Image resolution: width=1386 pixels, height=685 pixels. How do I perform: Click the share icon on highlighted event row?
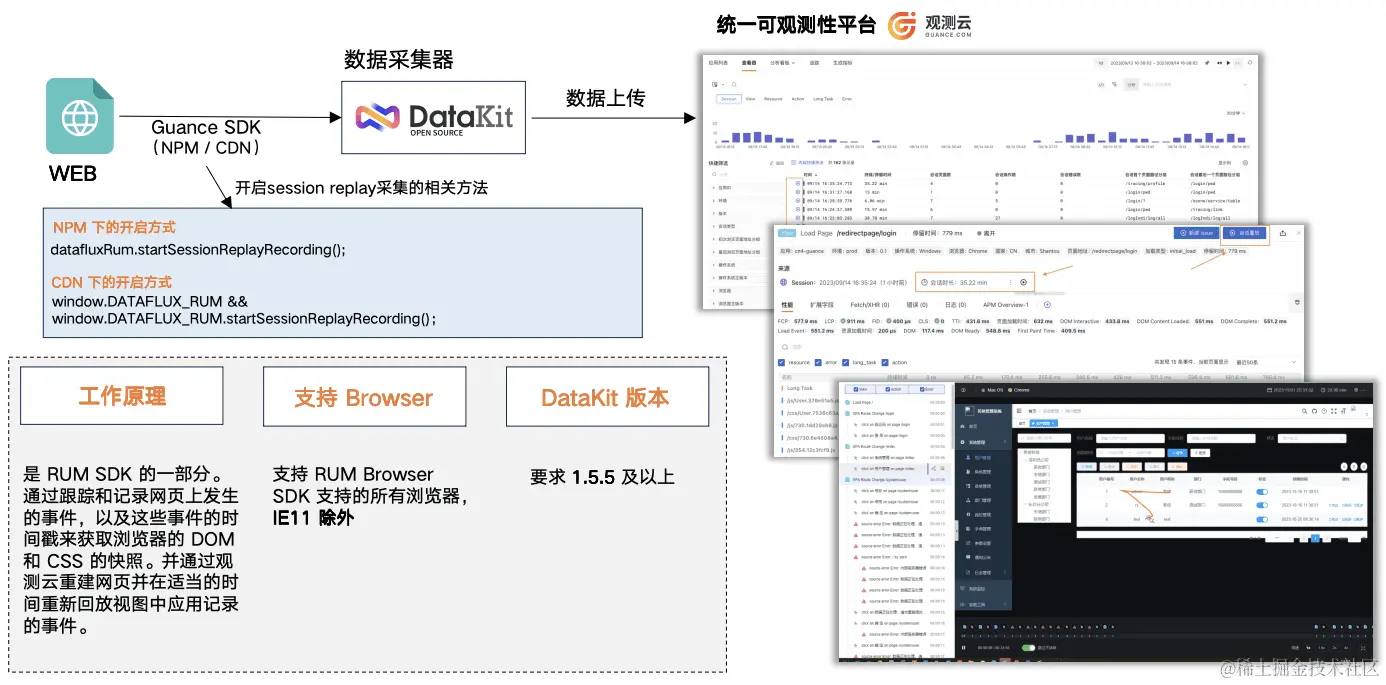[x=934, y=468]
